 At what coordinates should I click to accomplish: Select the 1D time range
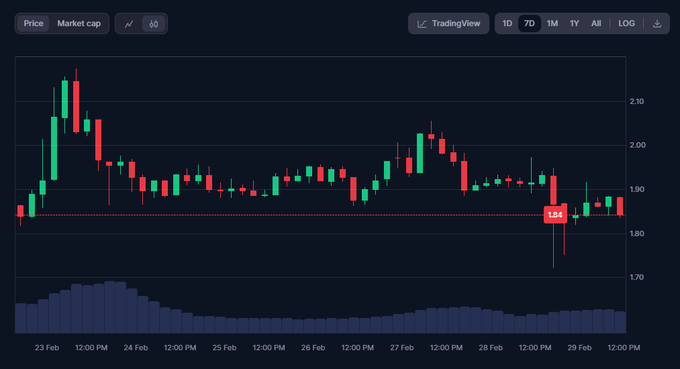[507, 23]
